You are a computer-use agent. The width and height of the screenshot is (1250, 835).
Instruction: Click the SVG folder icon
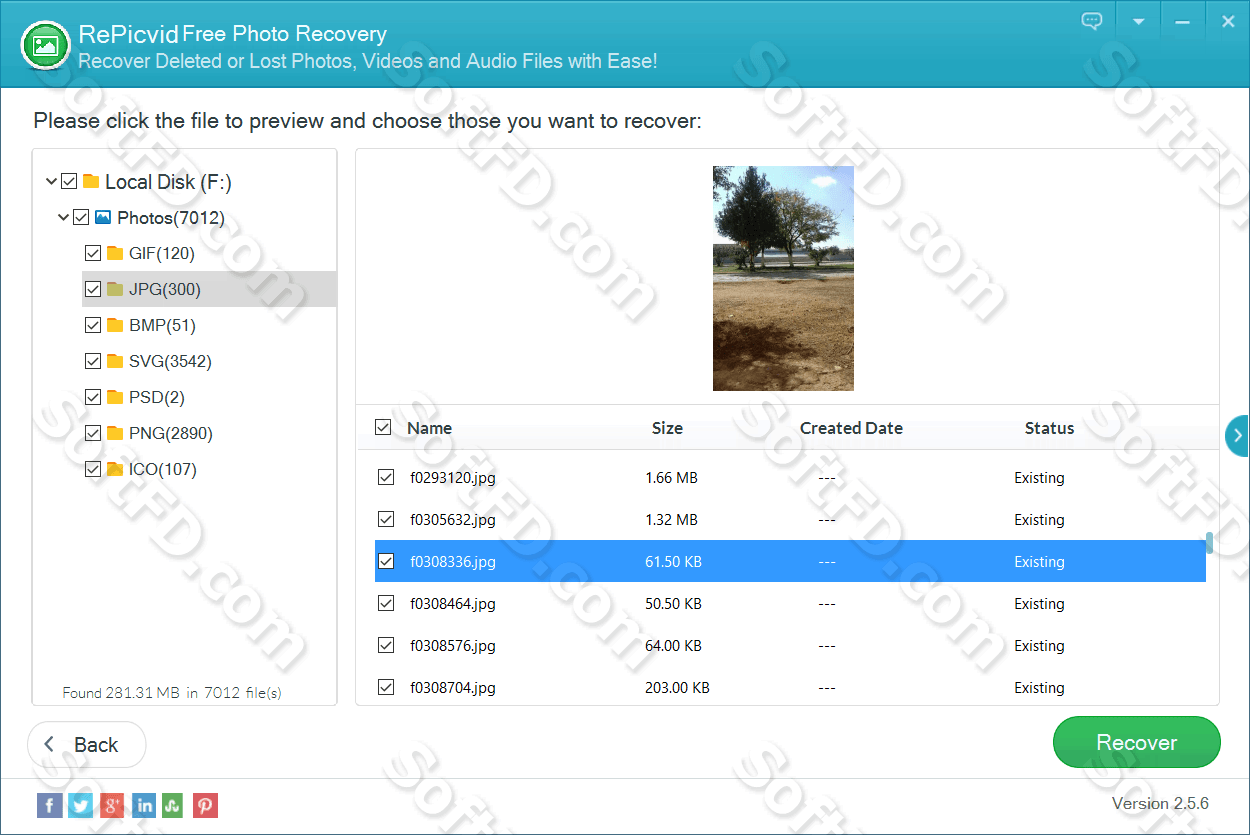pos(115,361)
